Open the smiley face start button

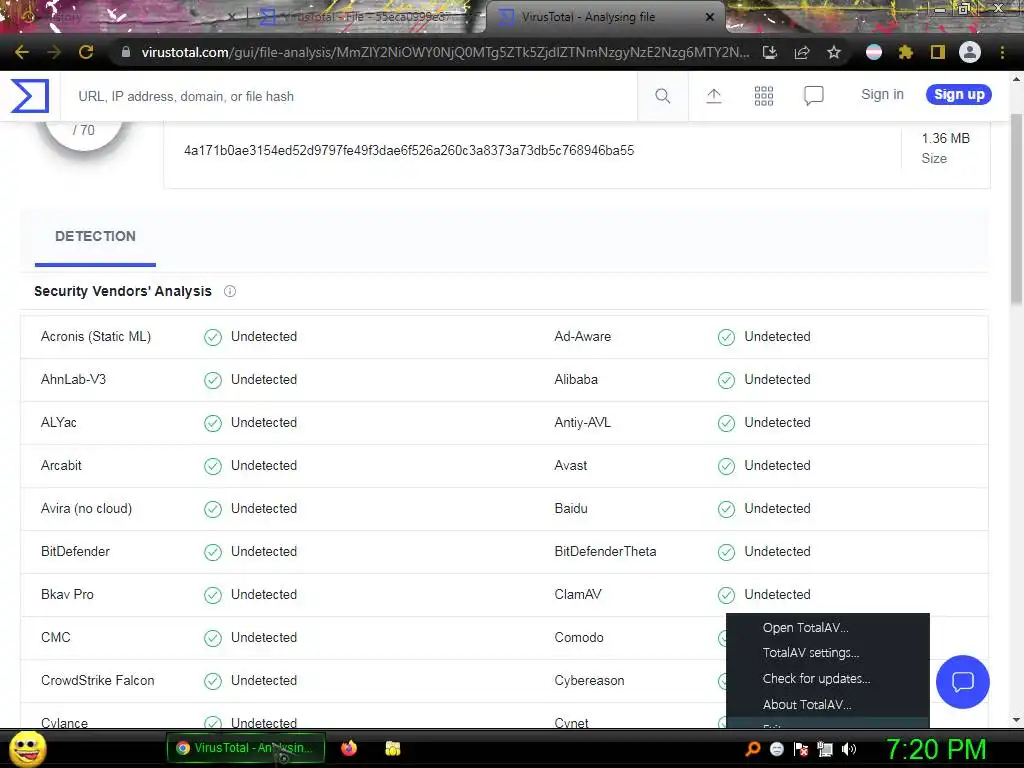tap(27, 748)
